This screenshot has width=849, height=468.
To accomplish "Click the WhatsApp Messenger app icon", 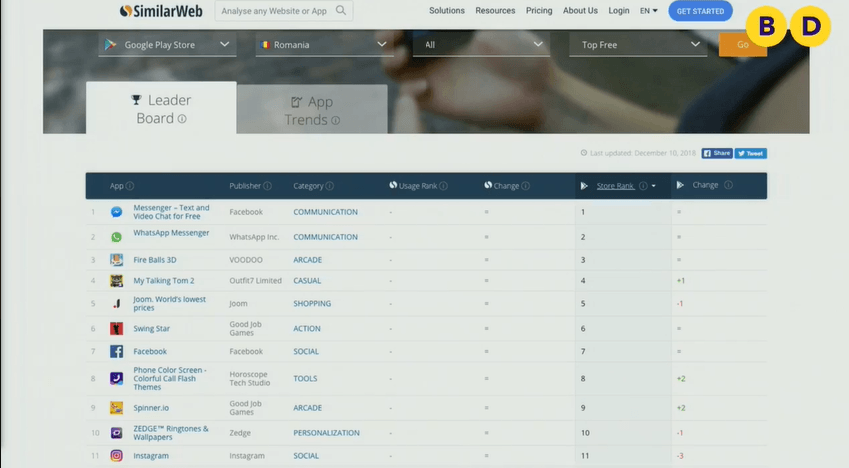I will (116, 237).
